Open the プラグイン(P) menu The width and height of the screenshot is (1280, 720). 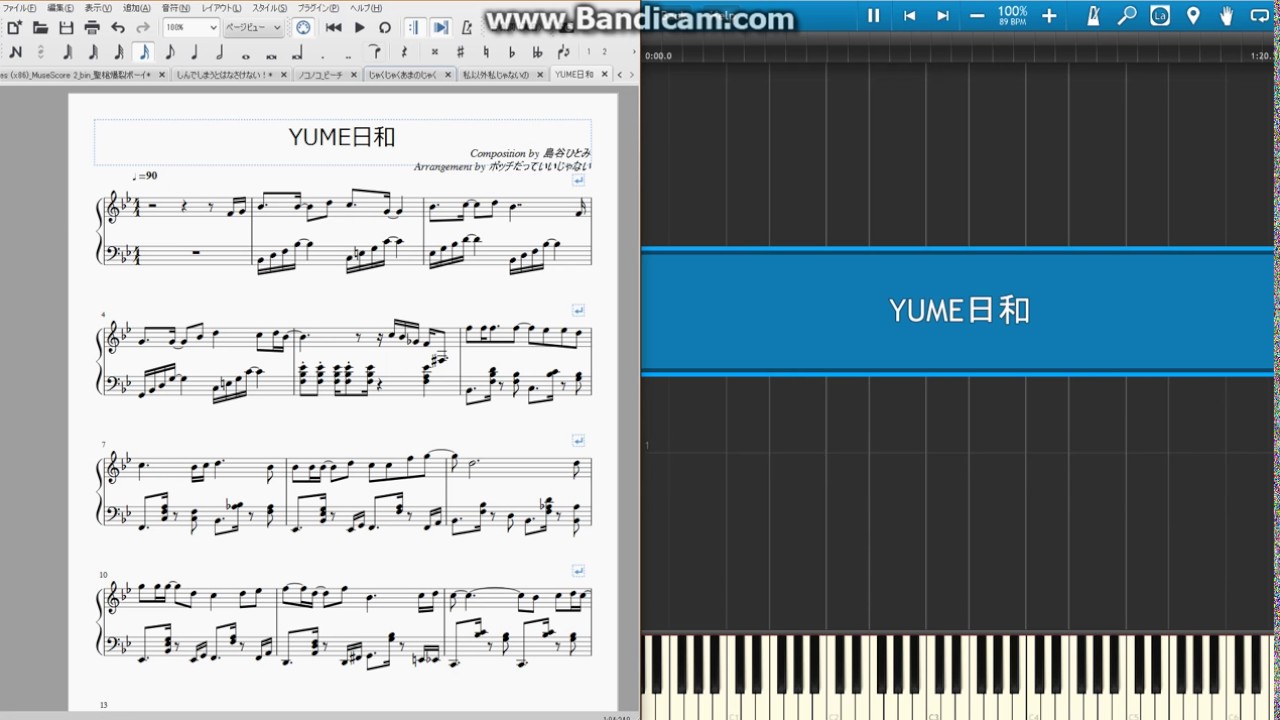318,8
